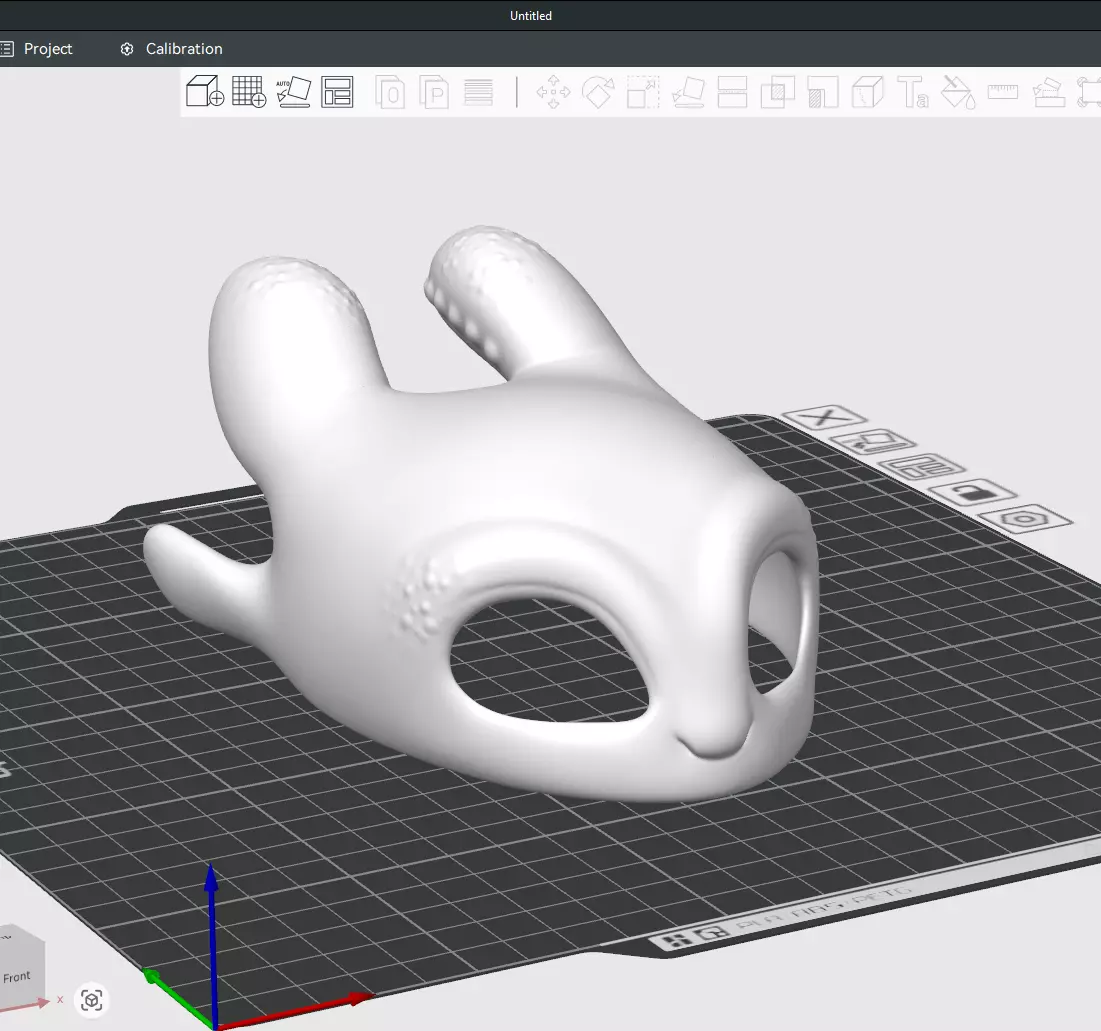Click the Untitled window title
This screenshot has height=1031, width=1101.
(x=531, y=15)
